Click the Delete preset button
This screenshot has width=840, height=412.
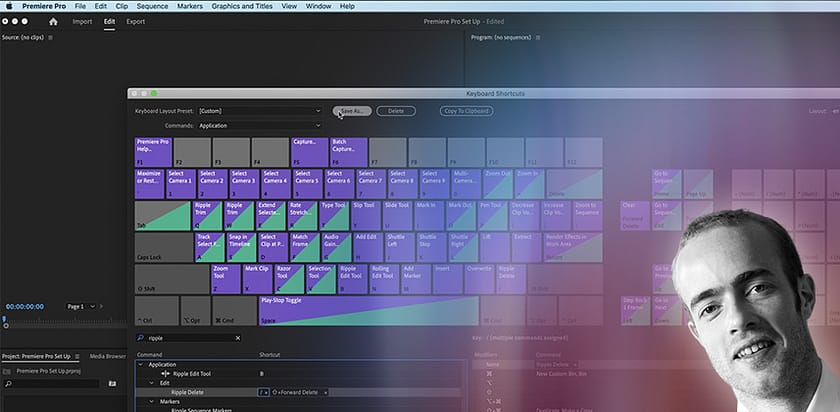396,111
